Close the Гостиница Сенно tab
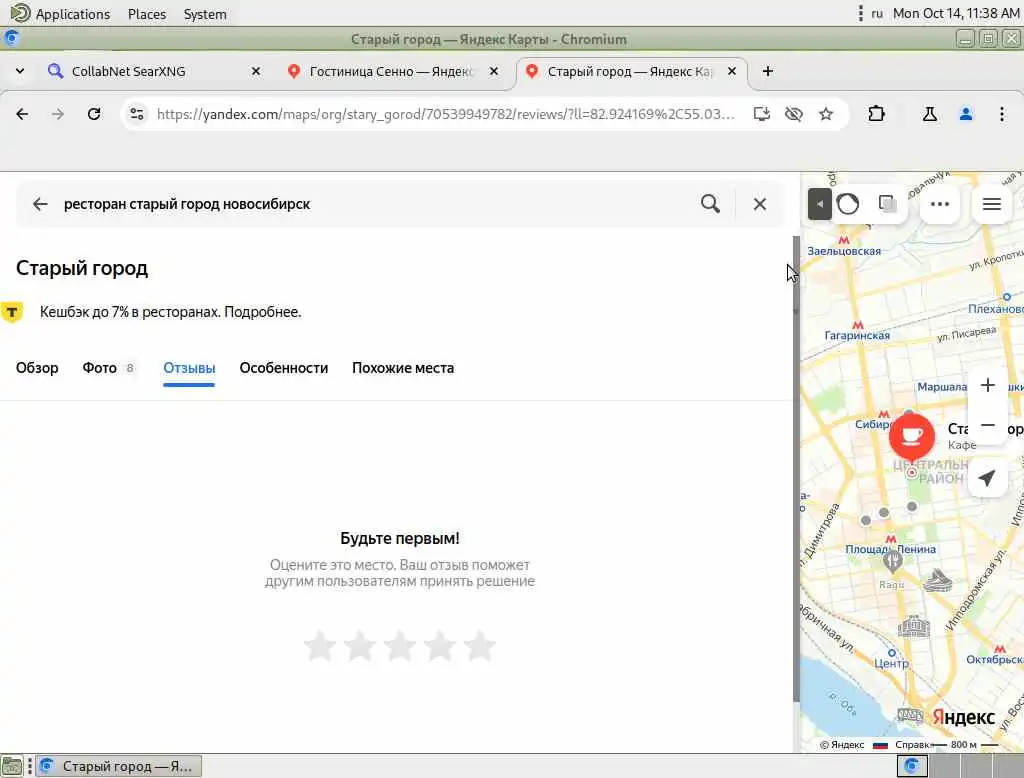The width and height of the screenshot is (1024, 778). click(494, 71)
